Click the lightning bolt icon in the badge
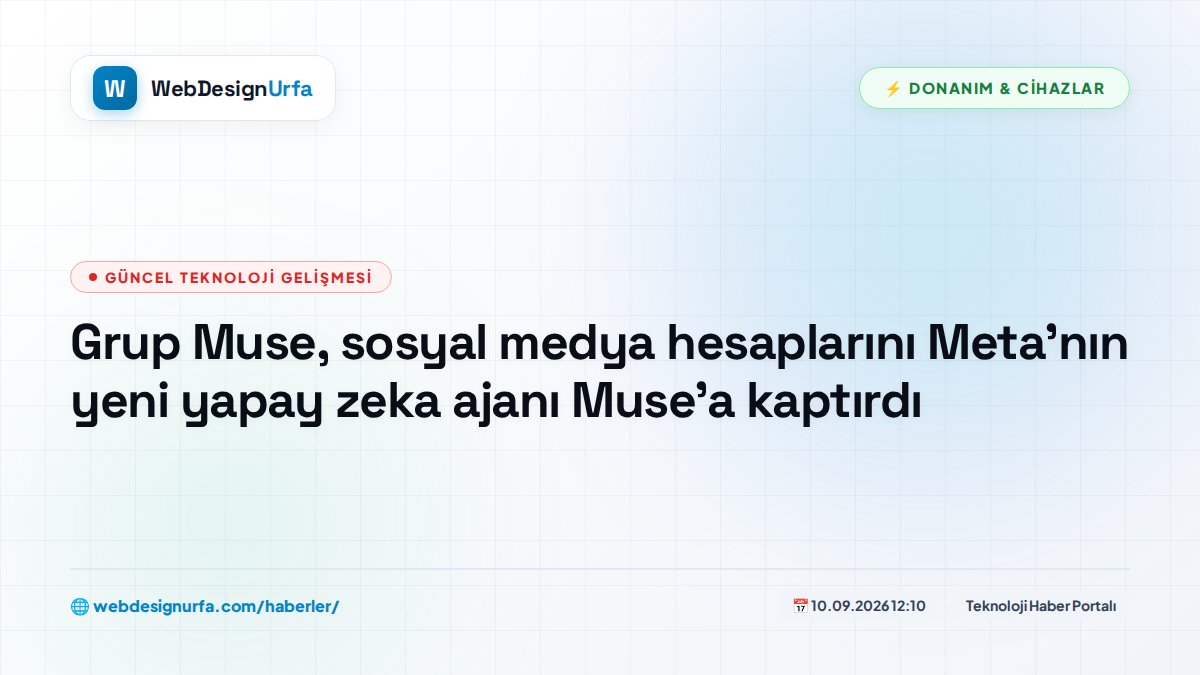 point(893,89)
